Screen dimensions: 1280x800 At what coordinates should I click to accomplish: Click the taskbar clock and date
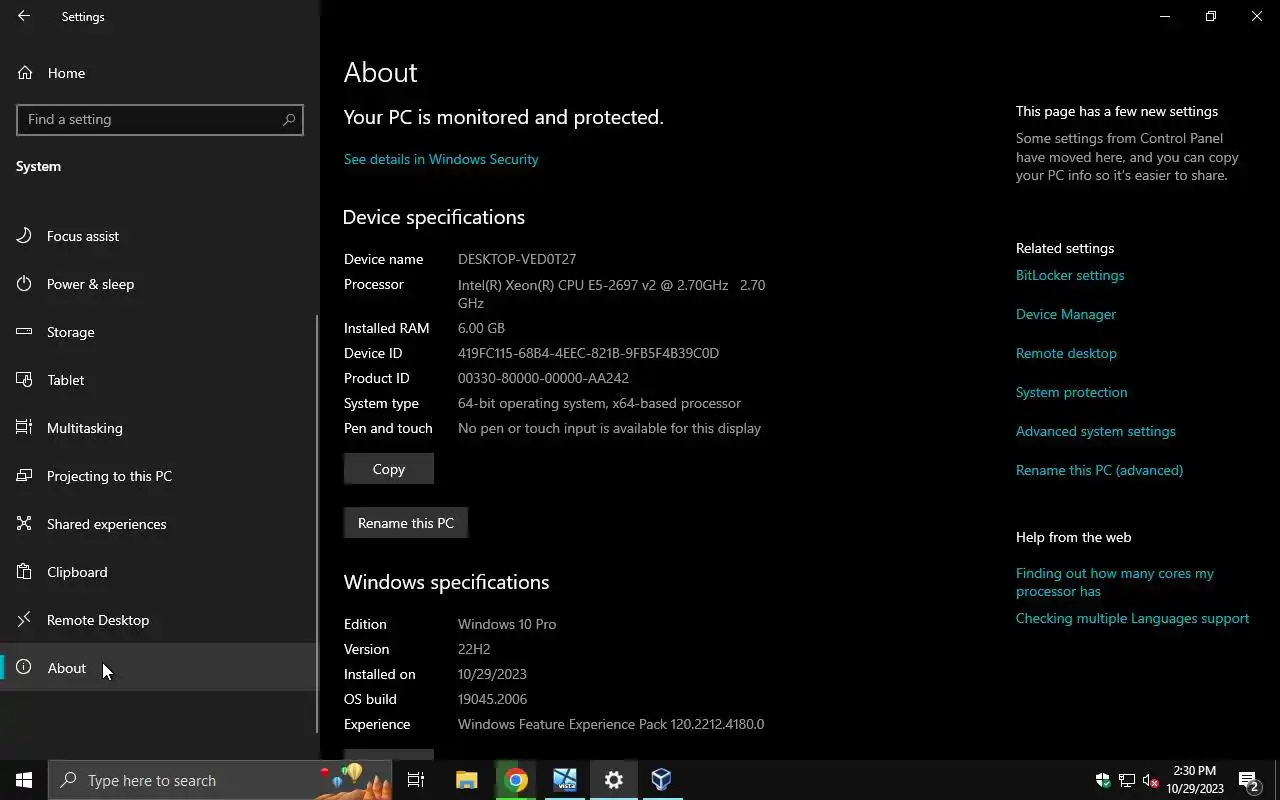[x=1195, y=780]
